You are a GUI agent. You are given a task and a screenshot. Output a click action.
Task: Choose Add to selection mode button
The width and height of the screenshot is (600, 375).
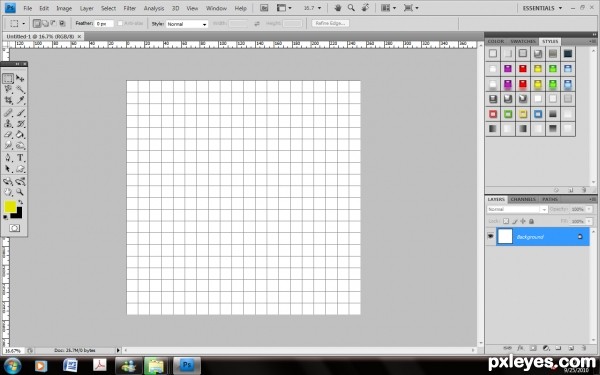(x=45, y=23)
